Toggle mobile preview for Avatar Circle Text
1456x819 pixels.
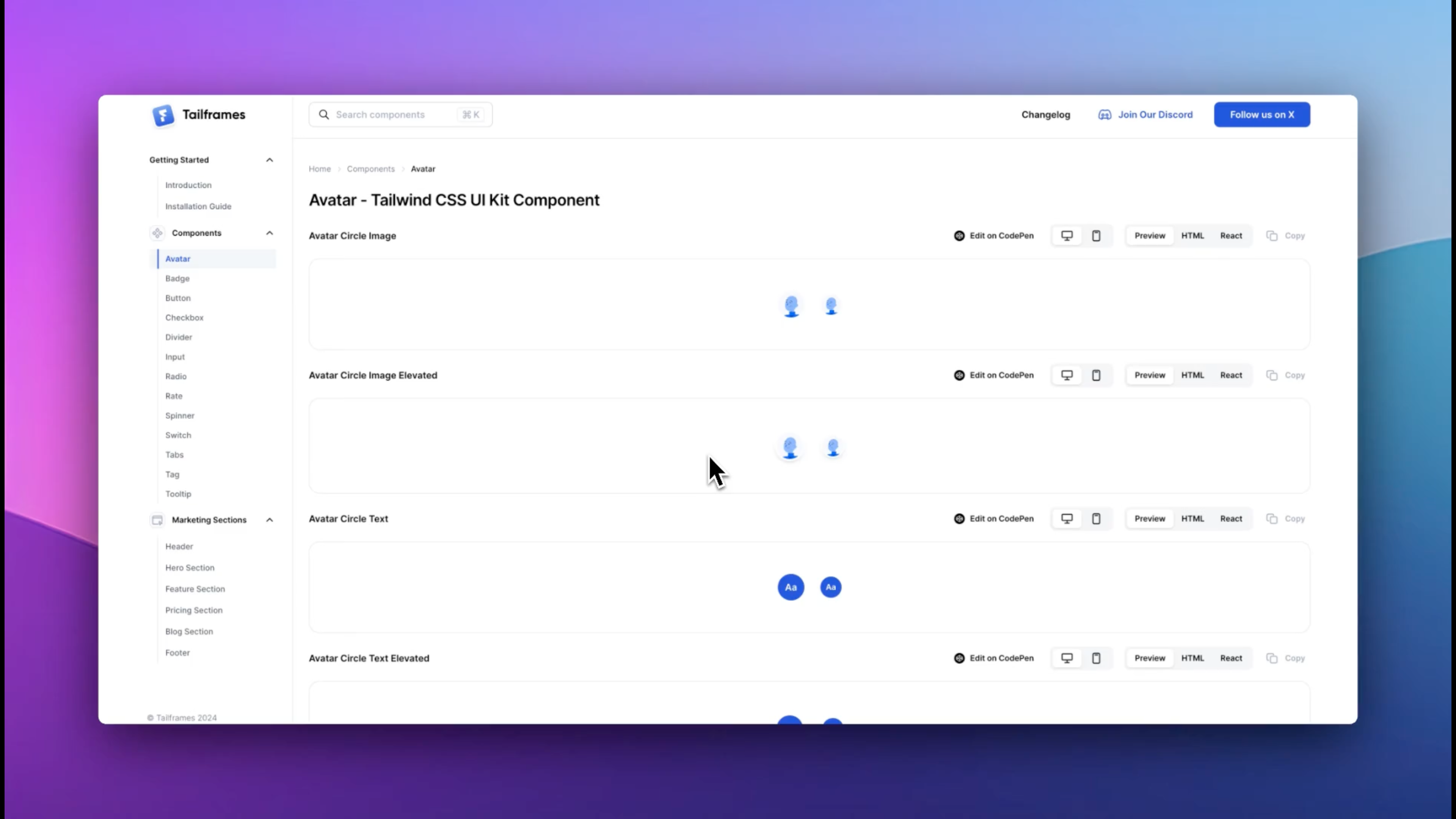[x=1096, y=519]
